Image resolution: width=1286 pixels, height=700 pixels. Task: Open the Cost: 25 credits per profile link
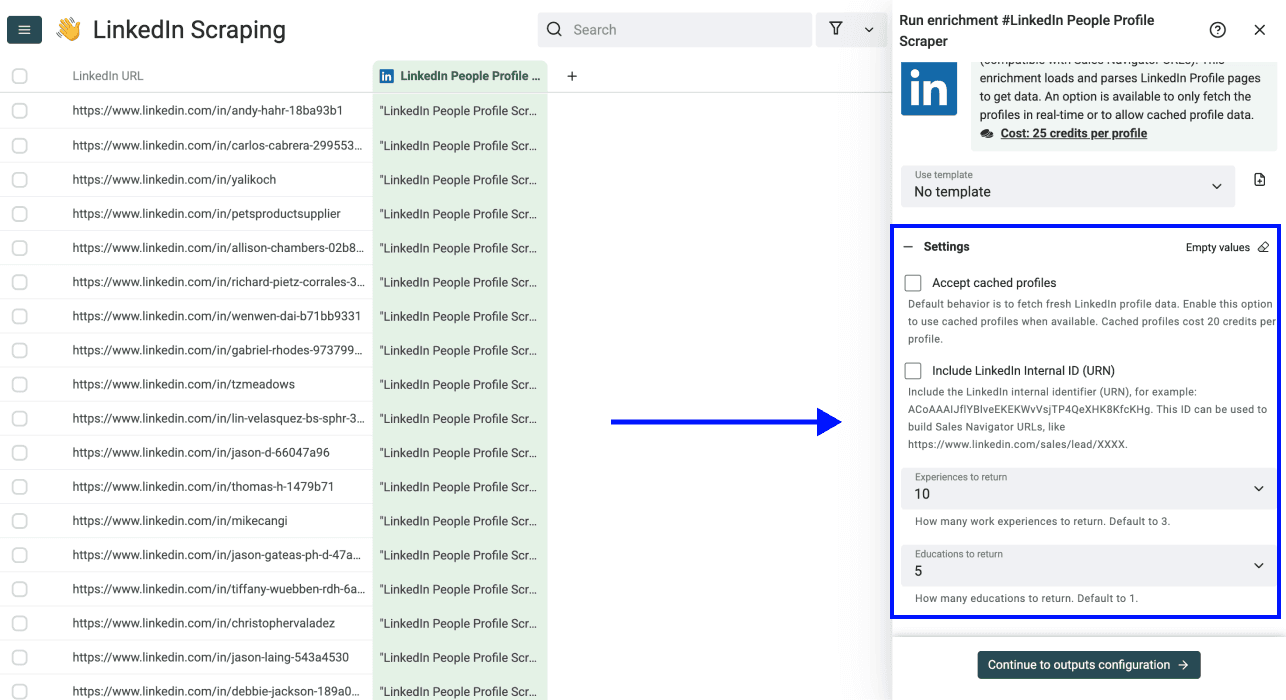(1073, 132)
